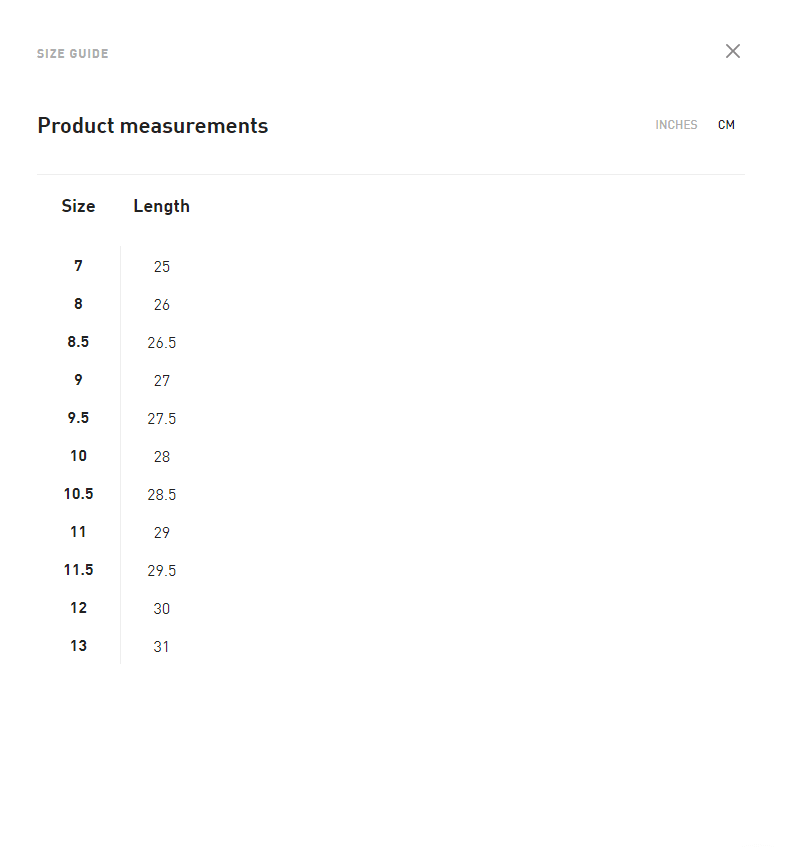Viewport: 805px width, 847px height.
Task: Select size 11 in the table
Action: [78, 532]
